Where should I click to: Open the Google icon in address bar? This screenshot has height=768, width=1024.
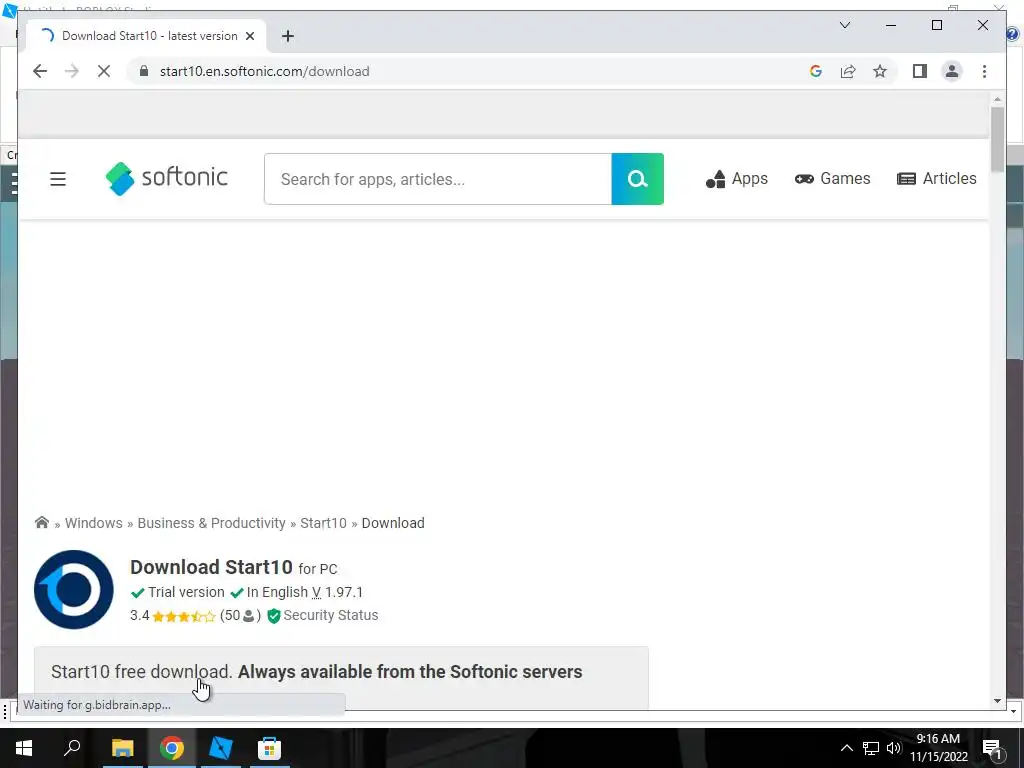[816, 71]
